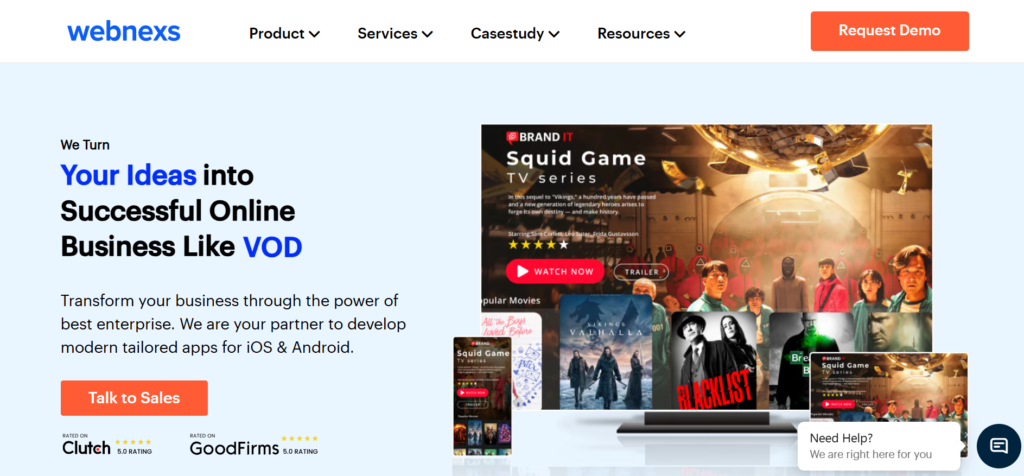Open the Resources menu
This screenshot has height=476, width=1024.
(x=641, y=33)
